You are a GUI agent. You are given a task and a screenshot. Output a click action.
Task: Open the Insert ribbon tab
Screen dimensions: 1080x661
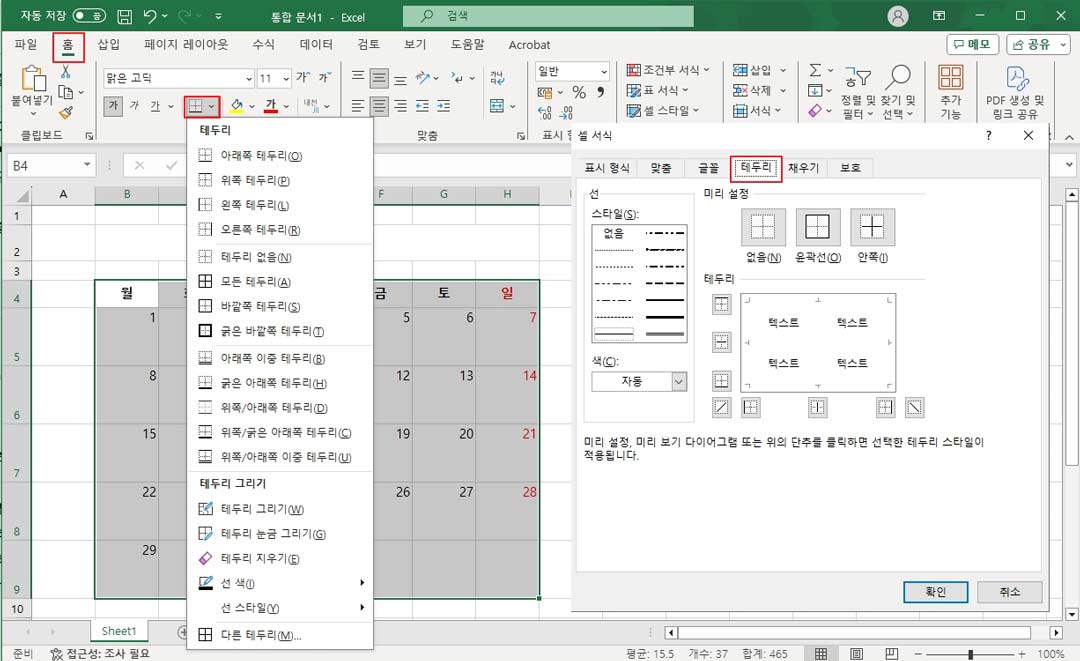[x=108, y=45]
